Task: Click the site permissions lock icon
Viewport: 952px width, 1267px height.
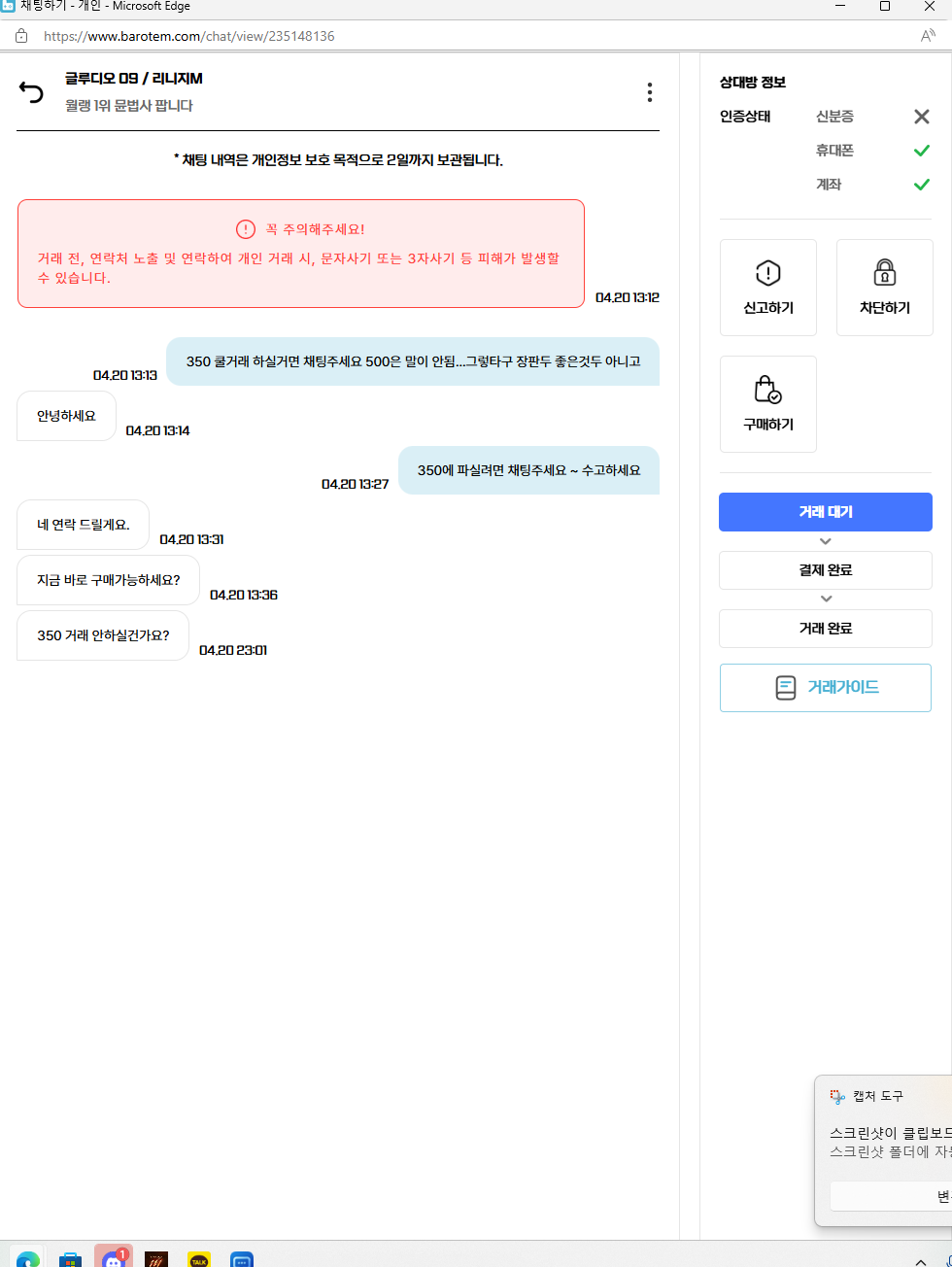Action: tap(21, 35)
